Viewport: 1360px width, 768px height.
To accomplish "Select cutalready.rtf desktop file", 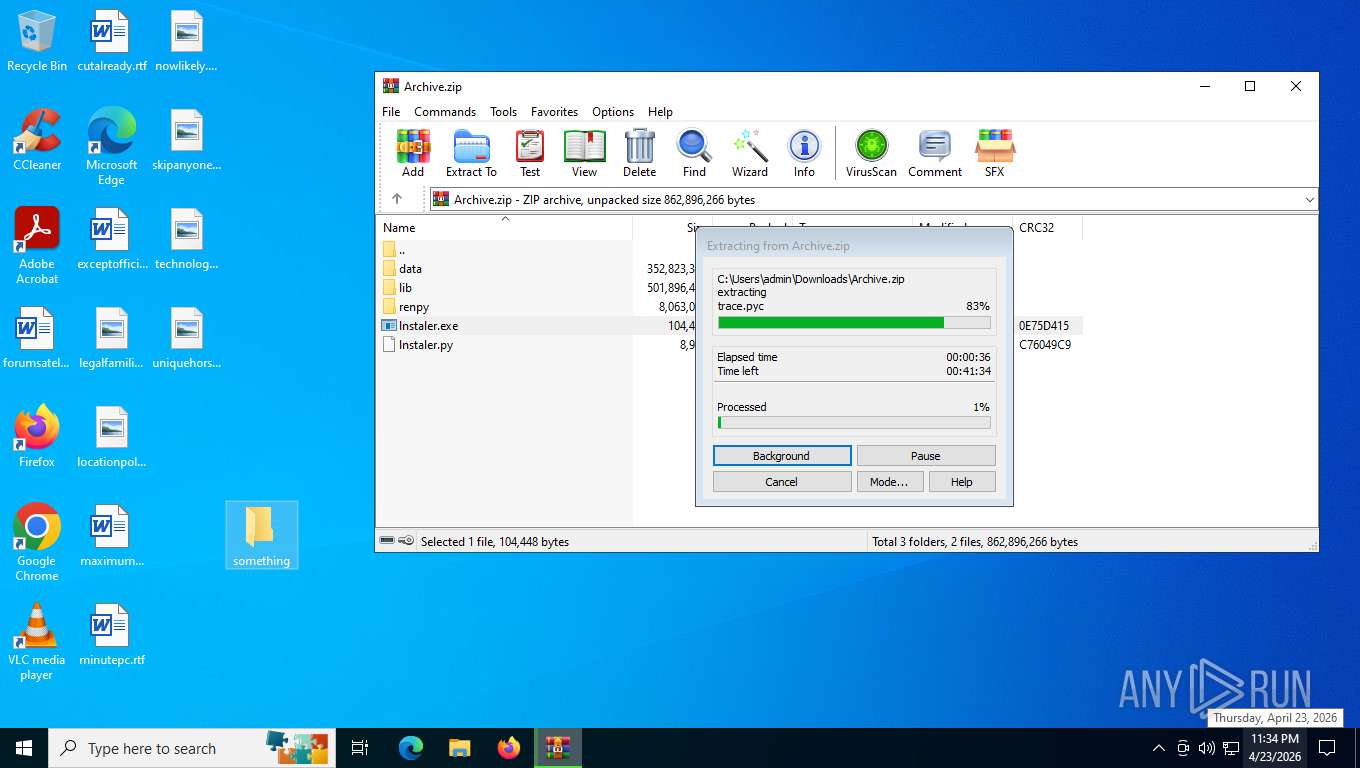I will [x=111, y=42].
